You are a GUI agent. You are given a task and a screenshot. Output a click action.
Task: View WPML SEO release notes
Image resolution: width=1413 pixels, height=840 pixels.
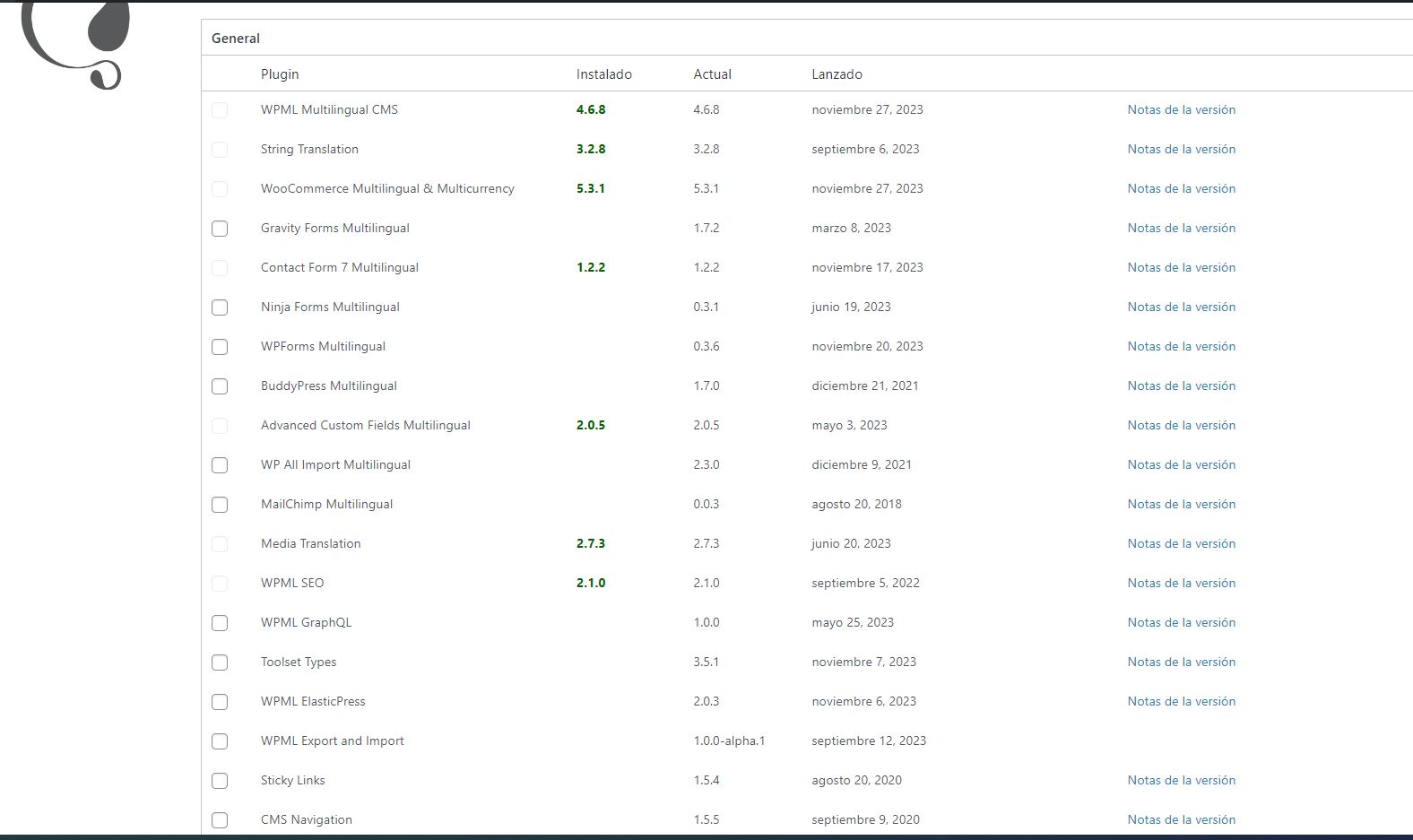(x=1182, y=583)
